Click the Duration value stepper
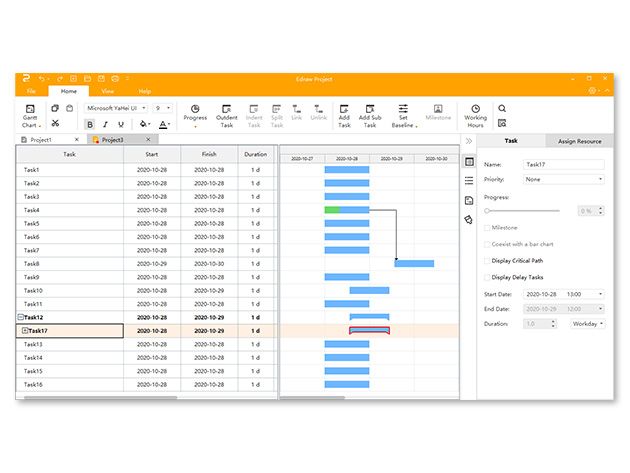 click(553, 324)
